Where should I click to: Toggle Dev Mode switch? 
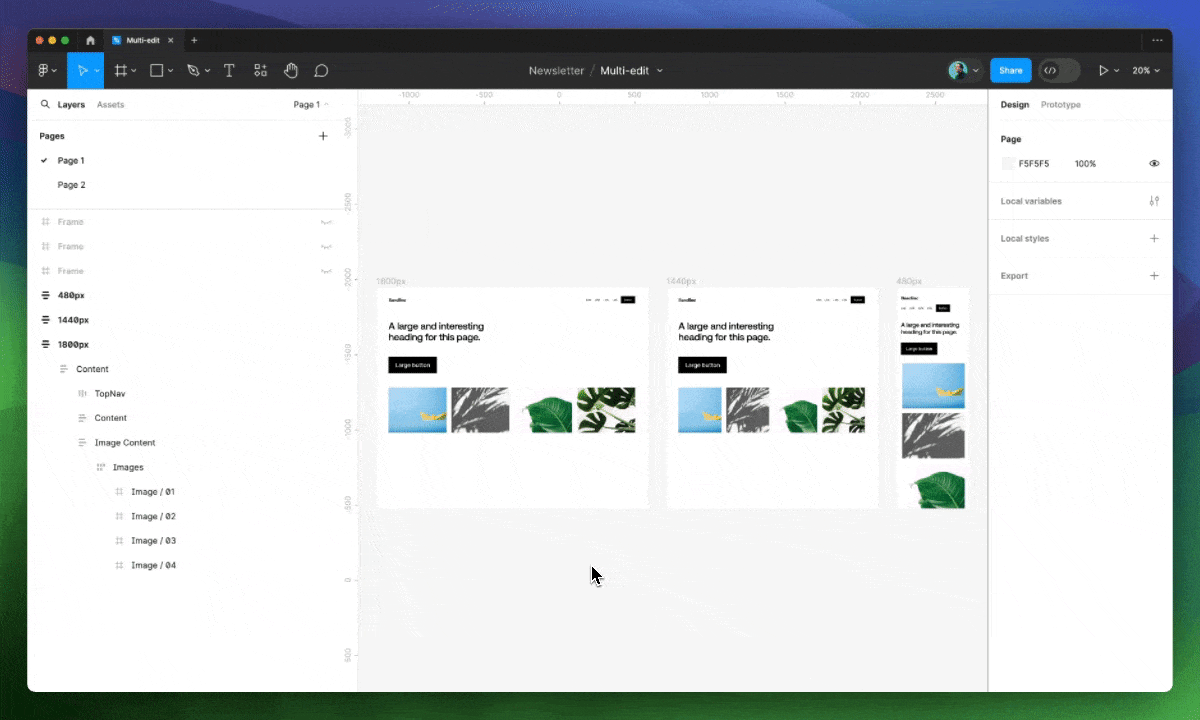click(x=1059, y=71)
